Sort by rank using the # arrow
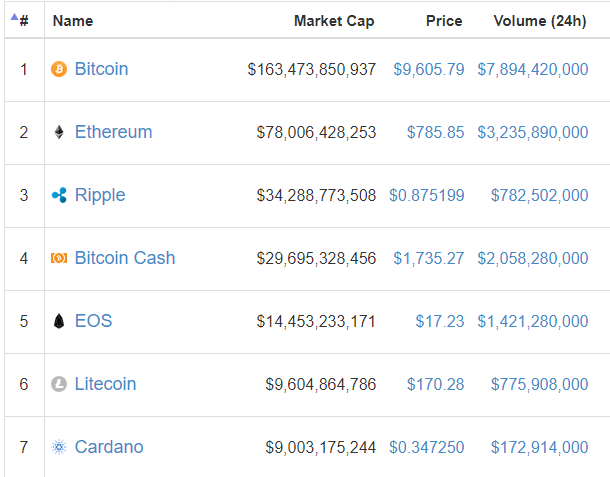 click(19, 19)
